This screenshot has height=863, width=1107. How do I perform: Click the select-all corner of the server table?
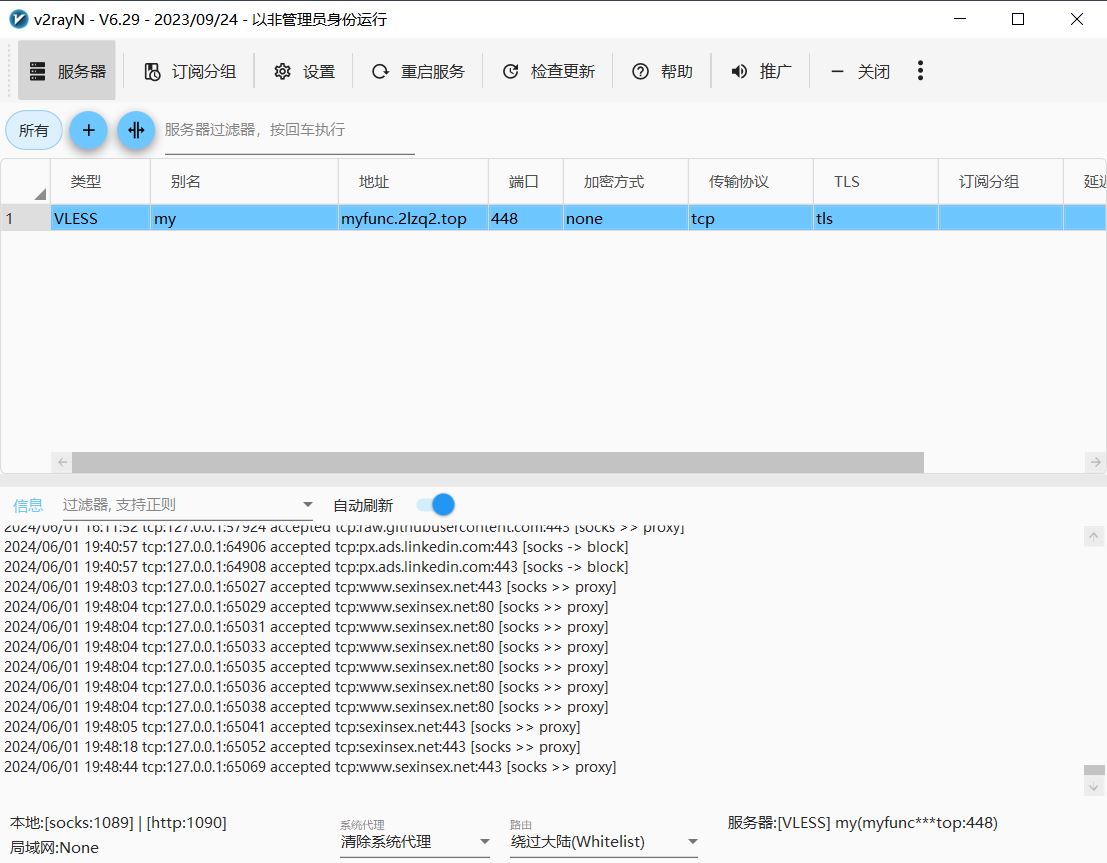click(x=25, y=181)
